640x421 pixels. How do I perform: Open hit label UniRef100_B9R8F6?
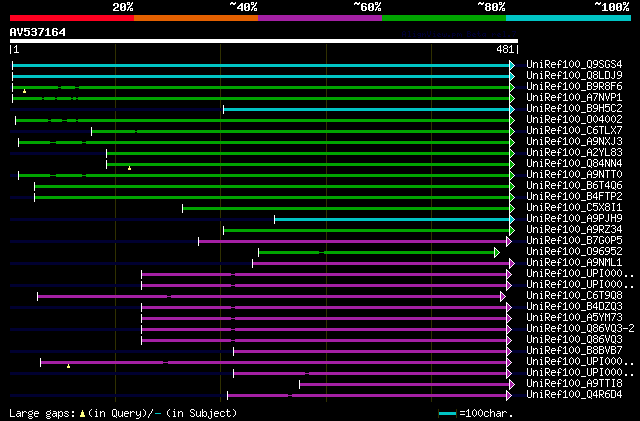574,87
